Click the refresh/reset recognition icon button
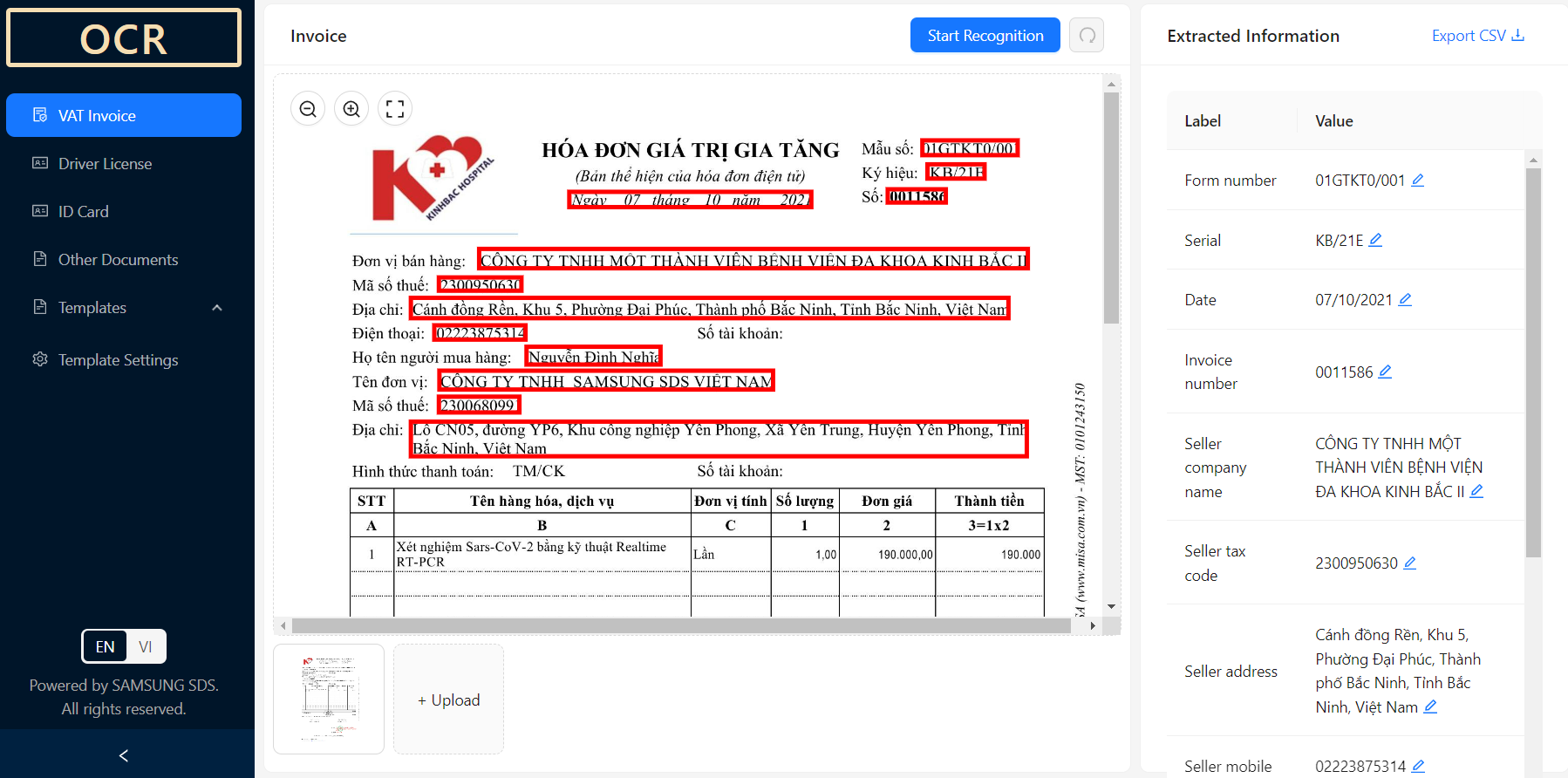1568x778 pixels. point(1087,35)
